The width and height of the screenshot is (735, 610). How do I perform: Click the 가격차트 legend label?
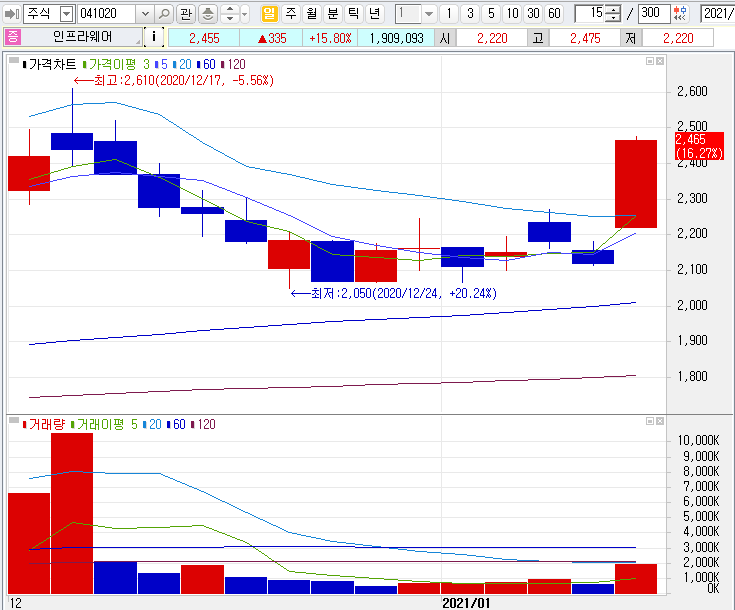[x=50, y=64]
